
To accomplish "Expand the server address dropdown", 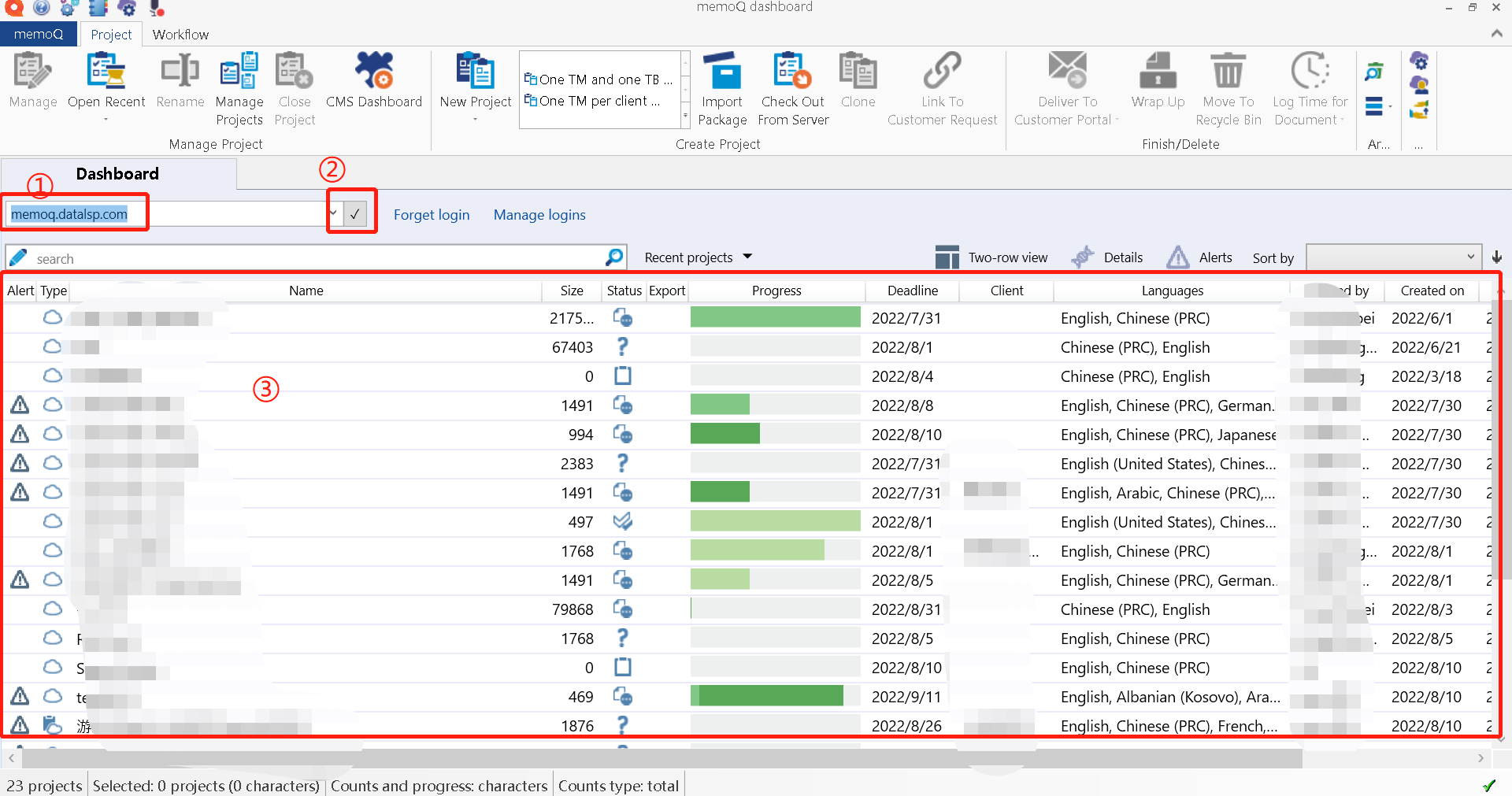I will (x=334, y=213).
